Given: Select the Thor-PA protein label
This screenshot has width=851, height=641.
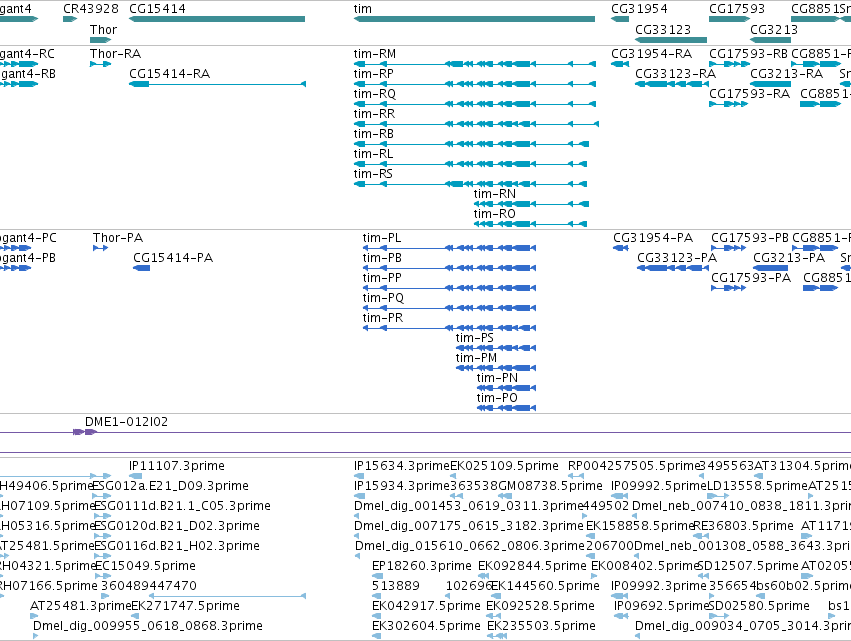Looking at the screenshot, I should pos(118,238).
